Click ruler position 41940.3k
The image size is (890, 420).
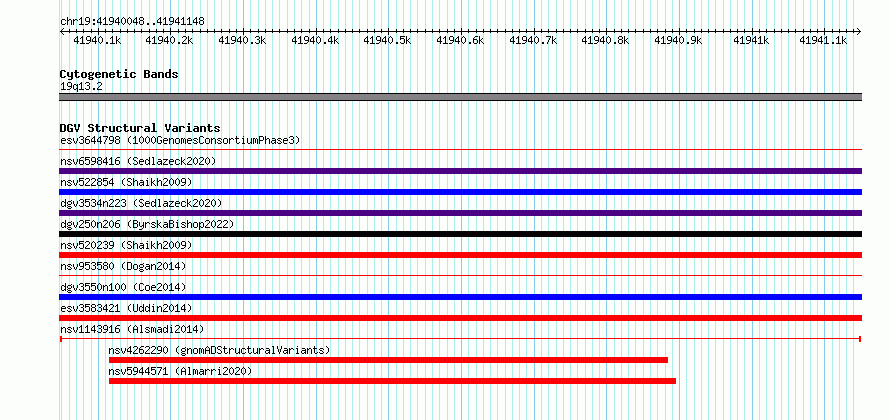(242, 40)
